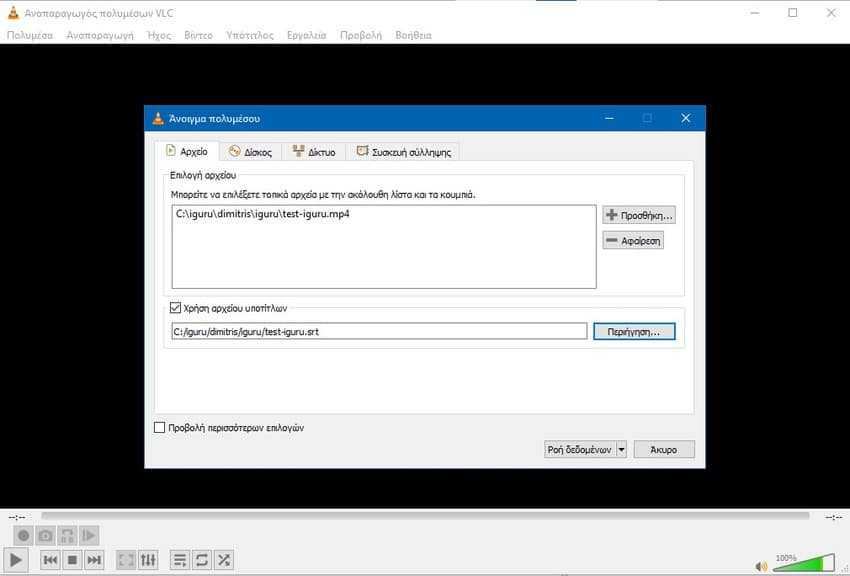This screenshot has height=576, width=850.
Task: Open the Προβολή menu
Action: 361,35
